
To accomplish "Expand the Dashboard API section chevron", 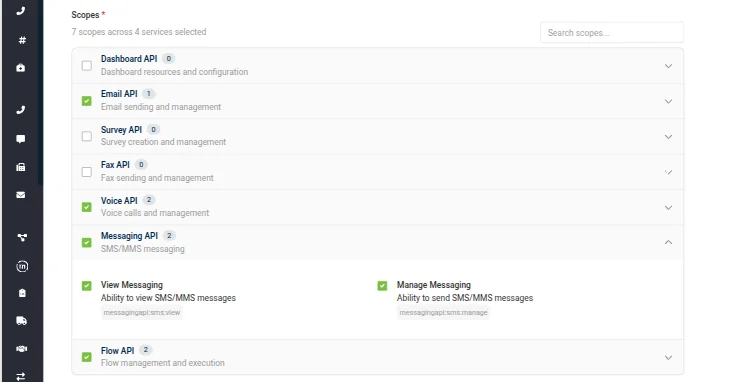I will pyautogui.click(x=668, y=66).
